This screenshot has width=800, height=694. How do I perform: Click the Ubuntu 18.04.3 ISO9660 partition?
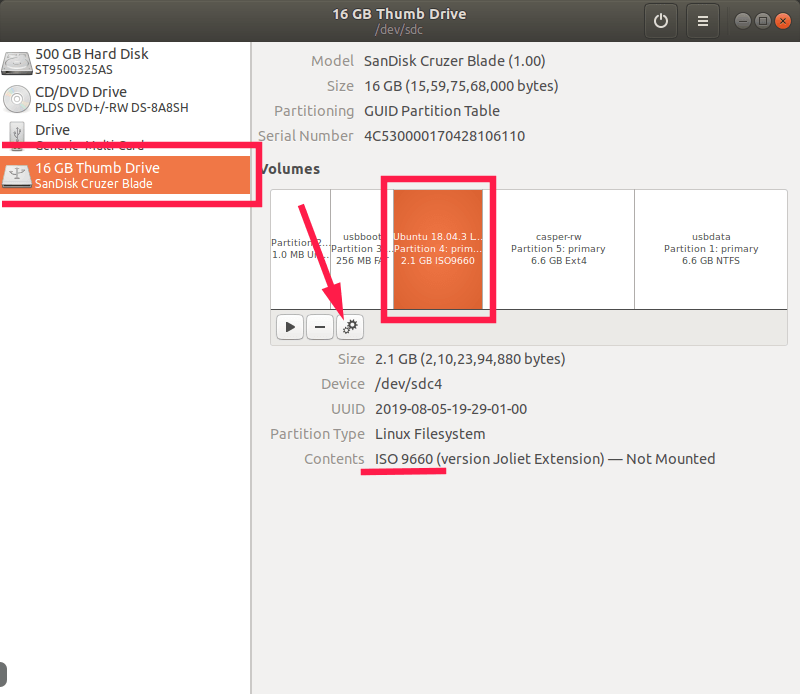point(437,249)
